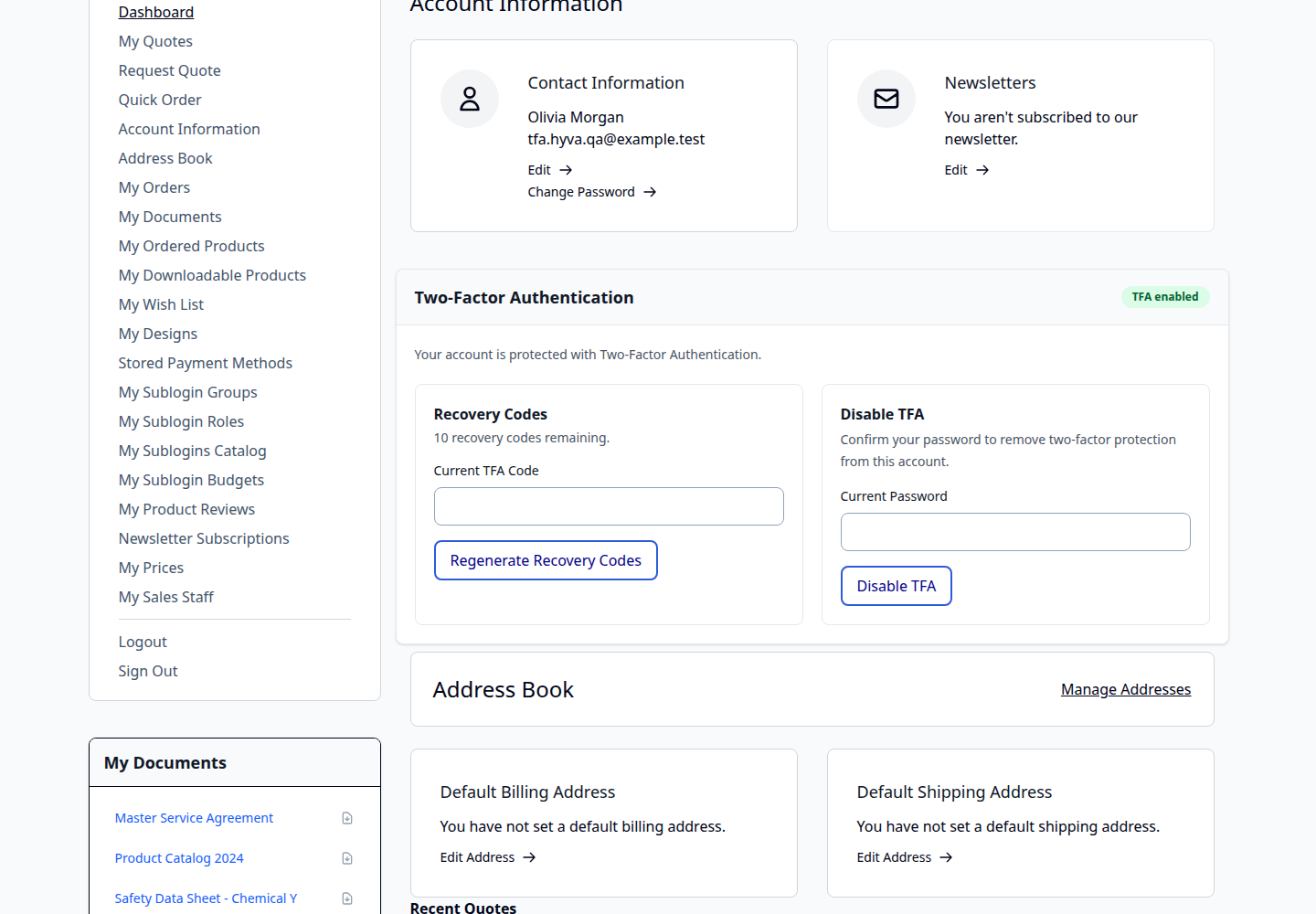Viewport: 1316px width, 914px height.
Task: Click '10 recovery codes remaining.' text
Action: (x=522, y=438)
